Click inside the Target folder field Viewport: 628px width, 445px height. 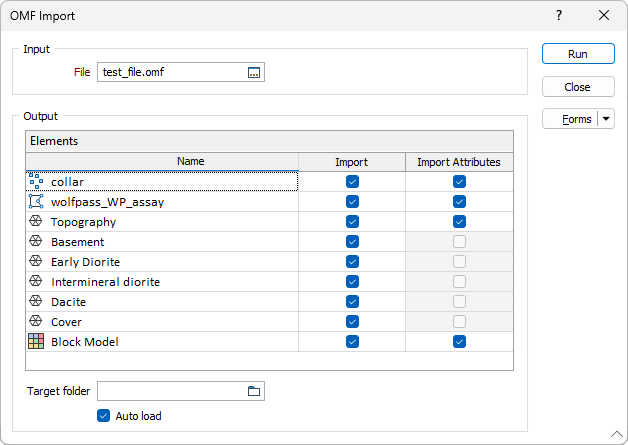[x=172, y=391]
